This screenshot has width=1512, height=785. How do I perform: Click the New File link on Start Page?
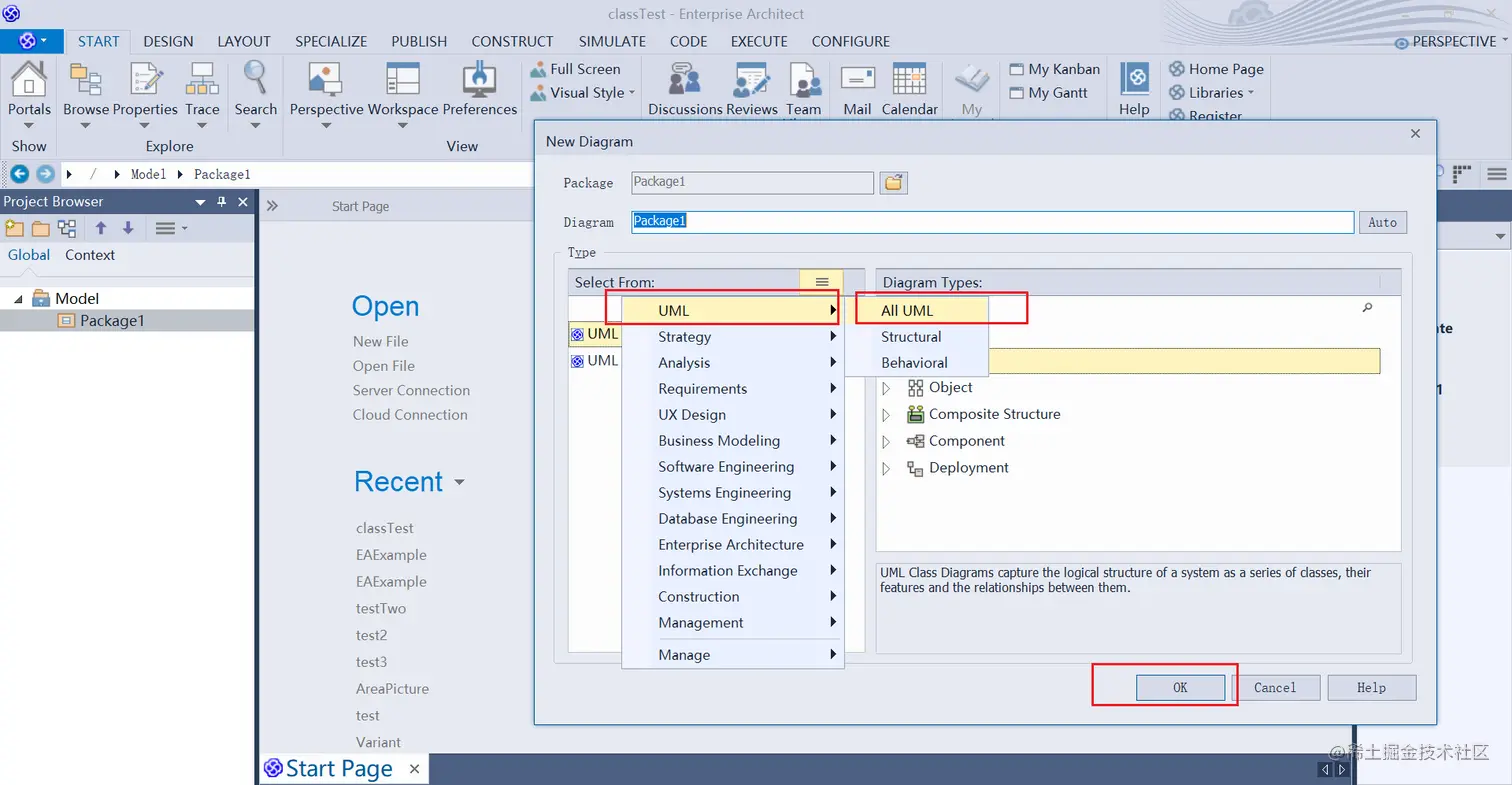click(380, 341)
